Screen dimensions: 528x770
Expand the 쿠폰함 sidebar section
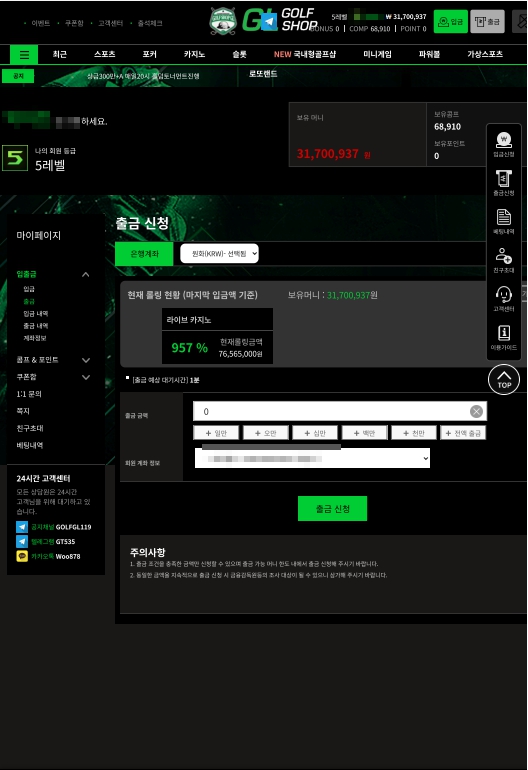pos(86,377)
